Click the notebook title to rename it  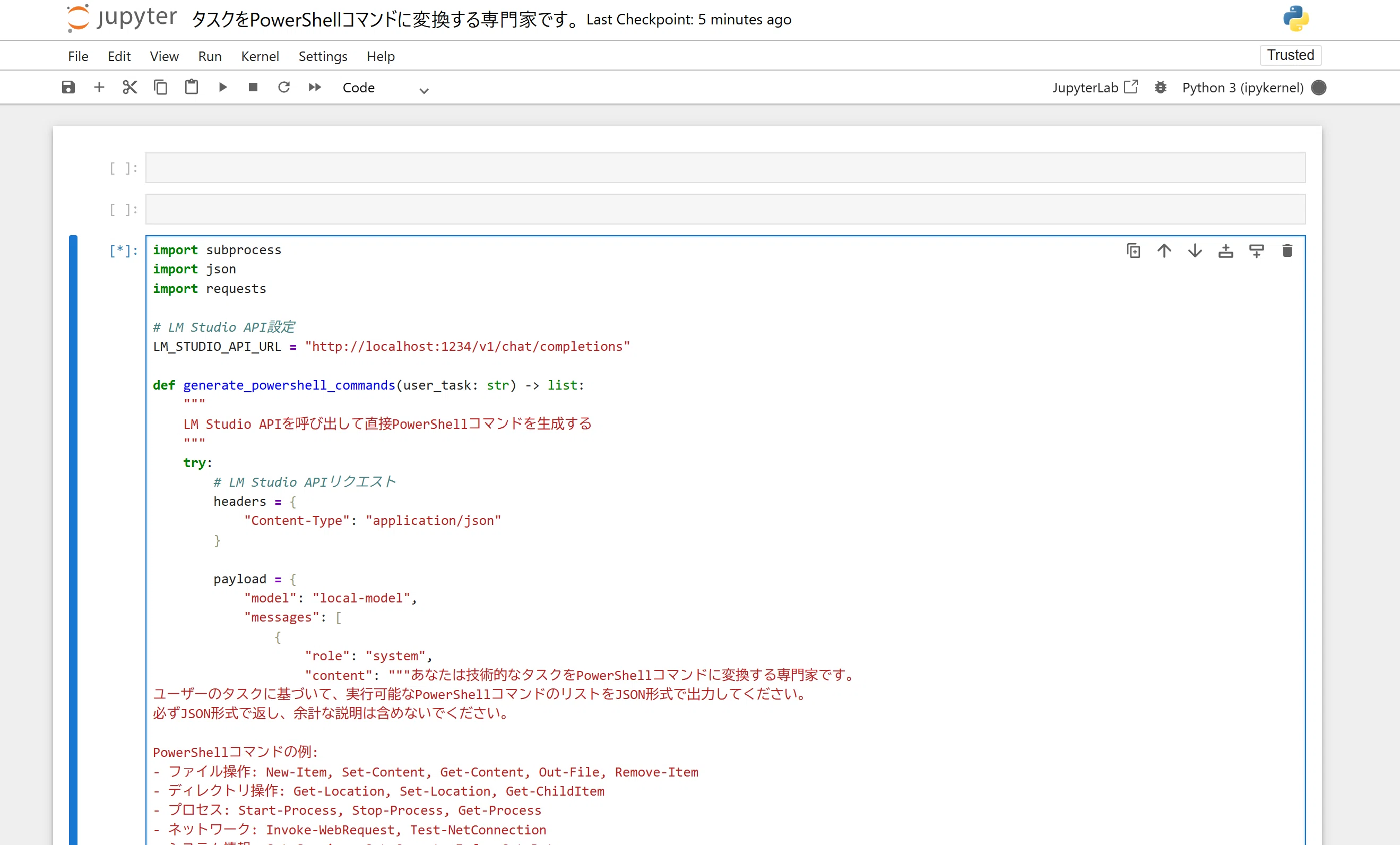[385, 20]
